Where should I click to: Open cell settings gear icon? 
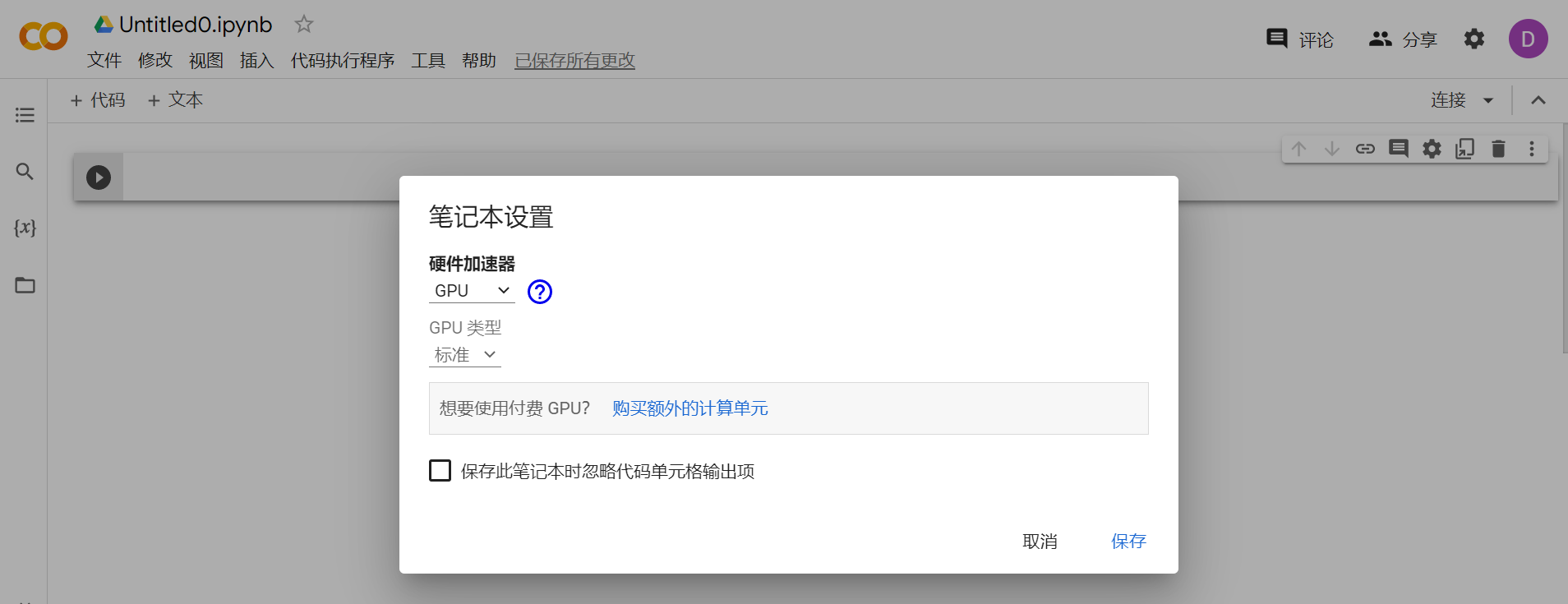[x=1432, y=149]
